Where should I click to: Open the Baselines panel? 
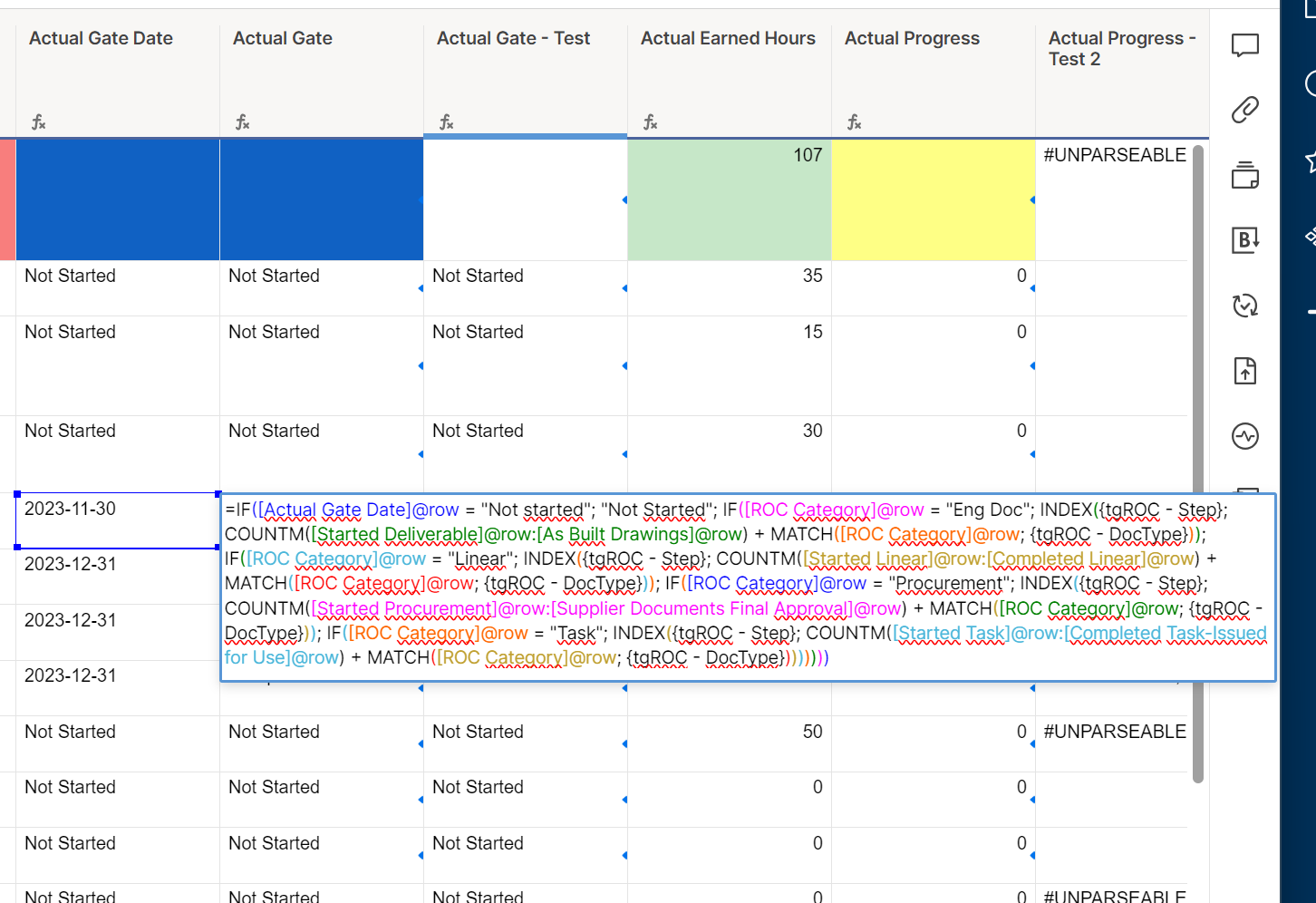point(1244,240)
